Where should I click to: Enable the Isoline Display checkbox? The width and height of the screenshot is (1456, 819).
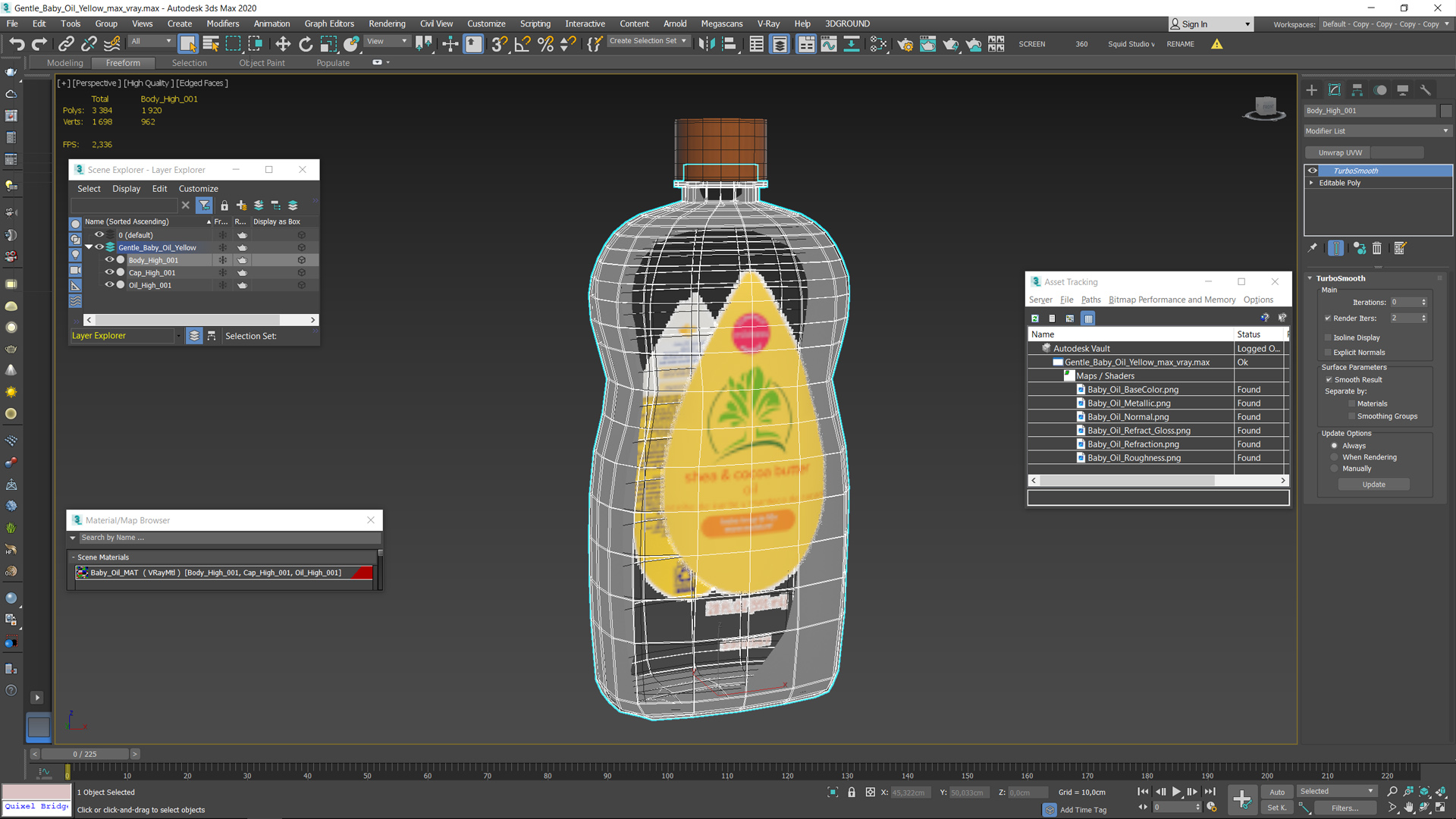pos(1328,337)
